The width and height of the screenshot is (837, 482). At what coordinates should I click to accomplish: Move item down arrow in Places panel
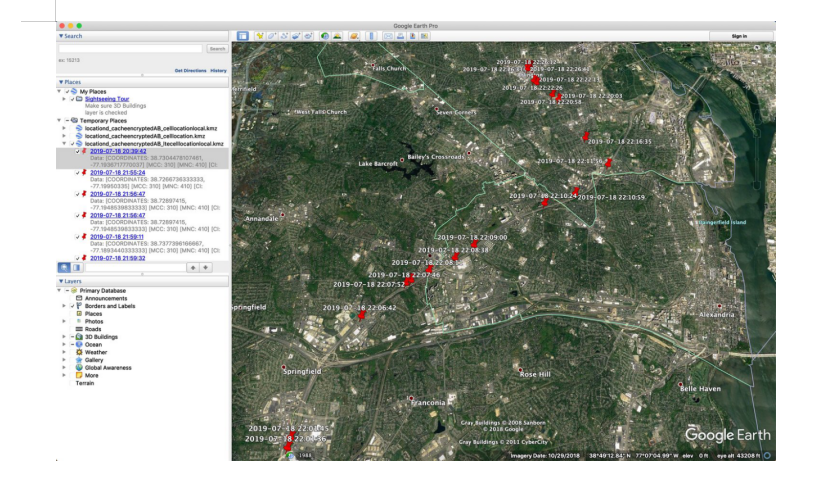(x=206, y=267)
